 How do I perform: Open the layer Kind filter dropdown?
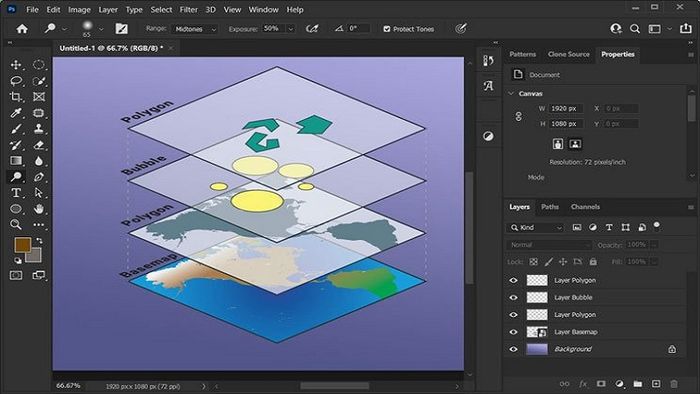point(536,228)
